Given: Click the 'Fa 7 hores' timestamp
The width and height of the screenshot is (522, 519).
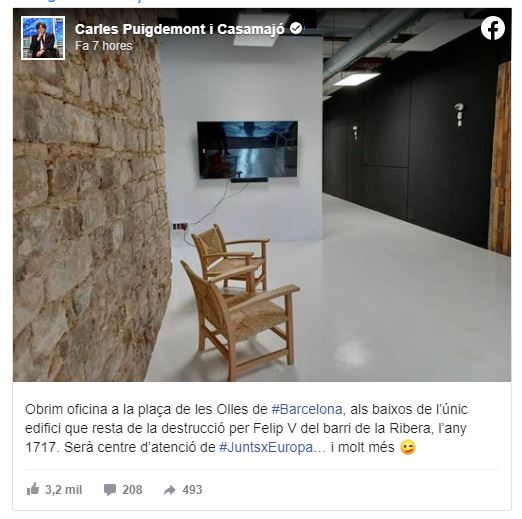Looking at the screenshot, I should (x=103, y=46).
